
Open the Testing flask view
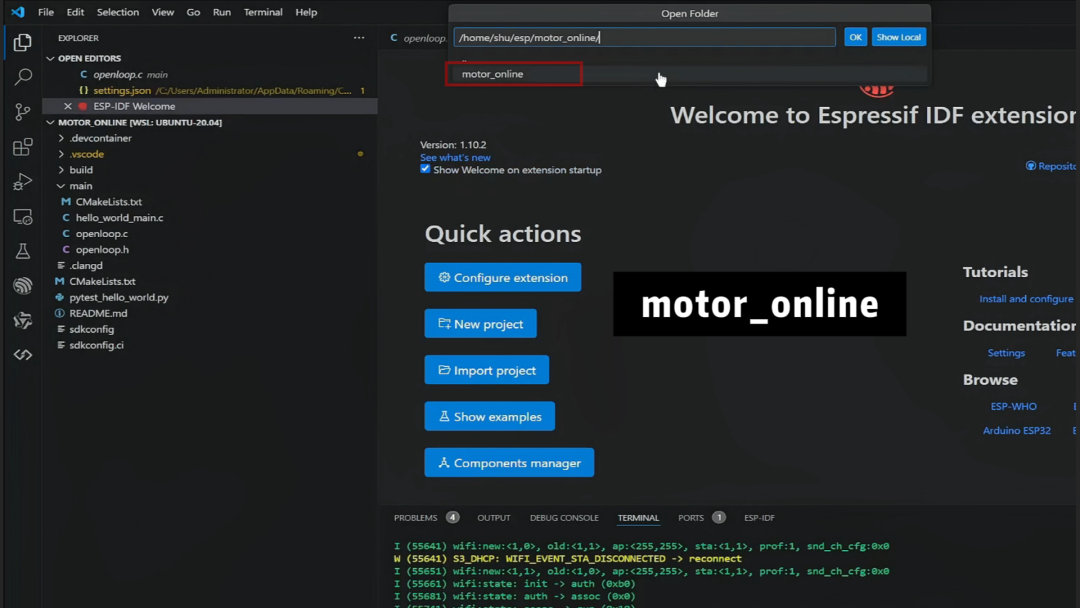(22, 251)
